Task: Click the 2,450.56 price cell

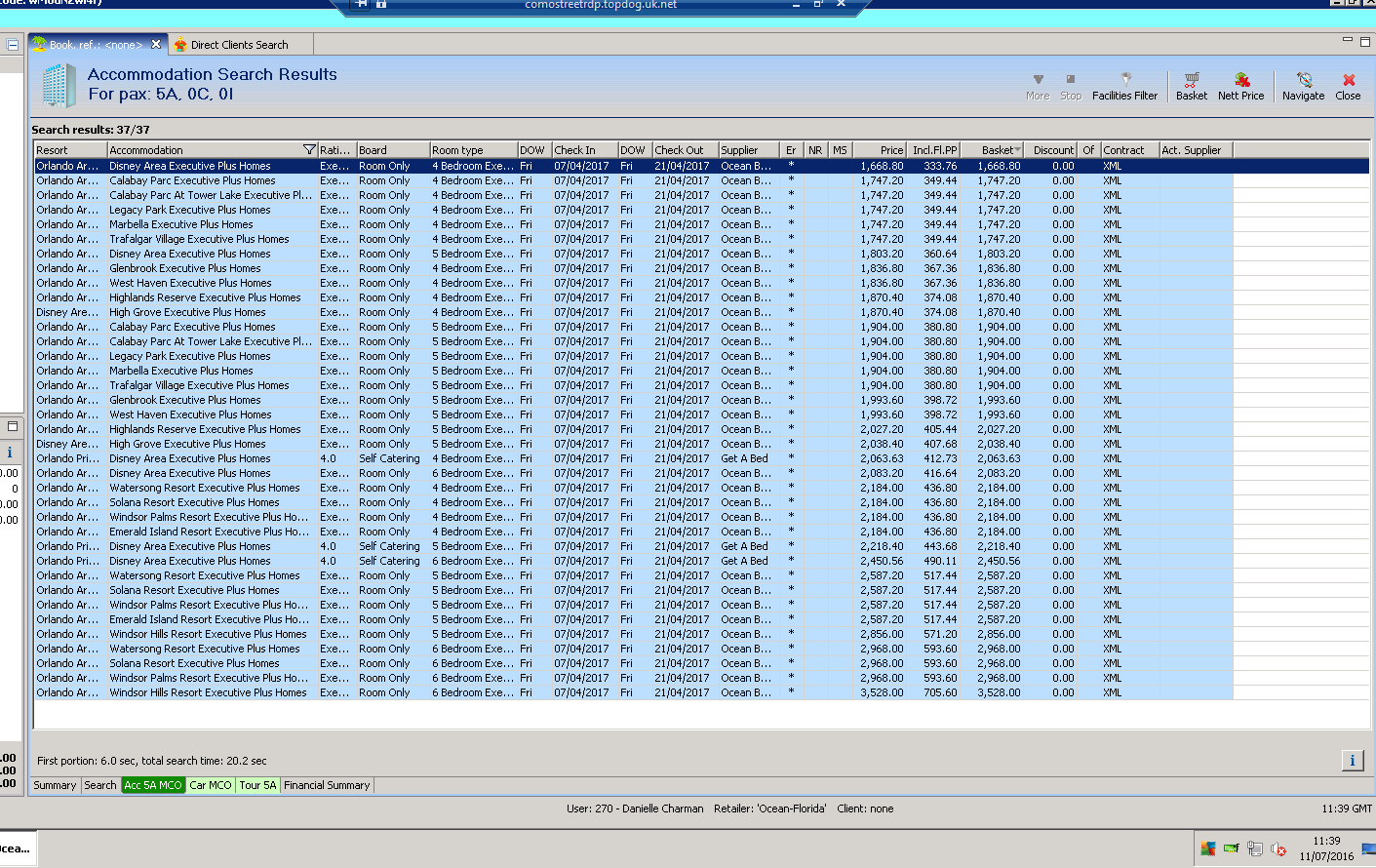Action: click(x=882, y=561)
